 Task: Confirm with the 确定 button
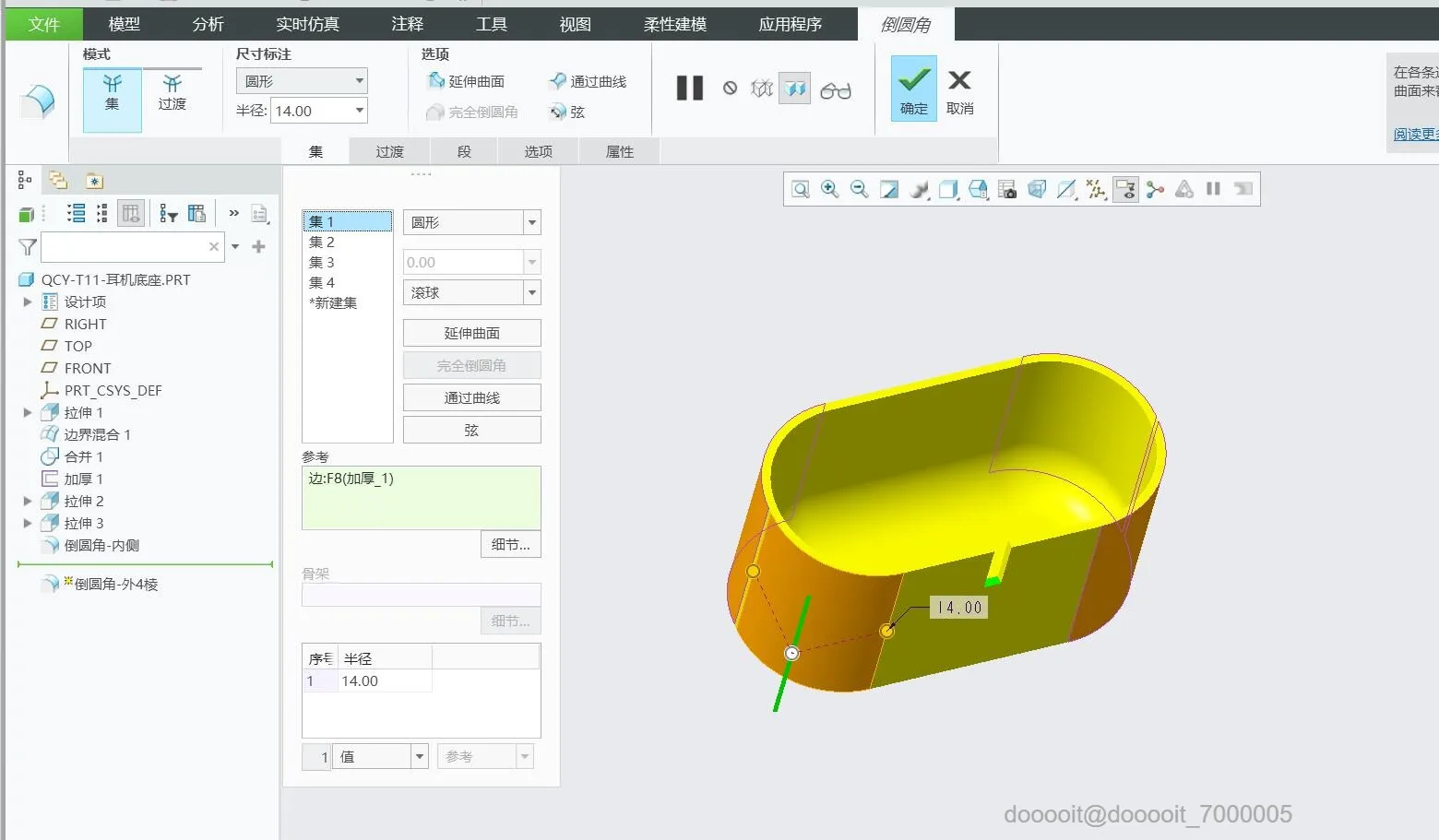pos(914,89)
